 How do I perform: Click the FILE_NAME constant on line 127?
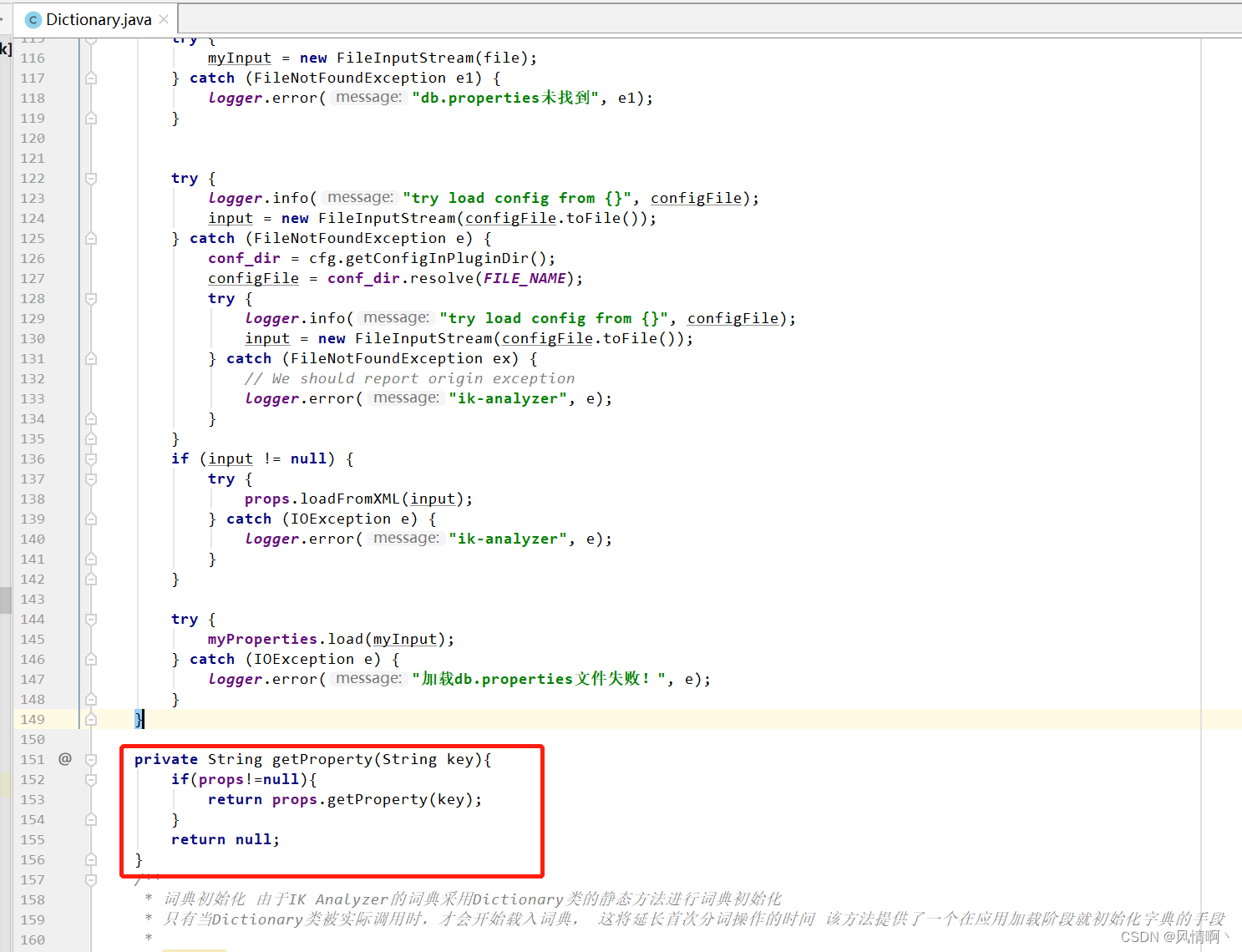[x=525, y=278]
